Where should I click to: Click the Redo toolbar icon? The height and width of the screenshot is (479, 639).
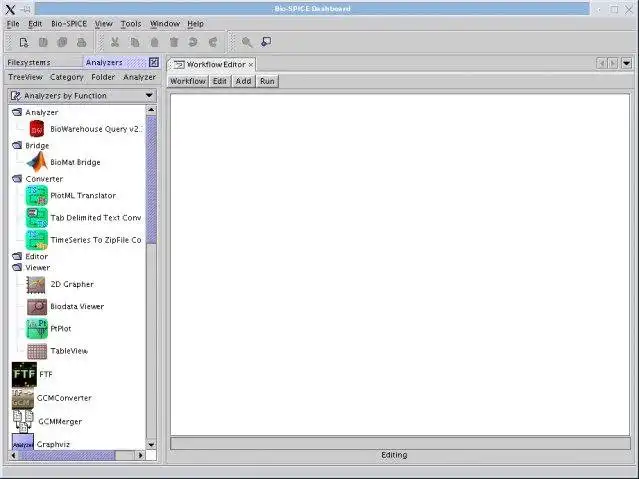click(x=213, y=42)
